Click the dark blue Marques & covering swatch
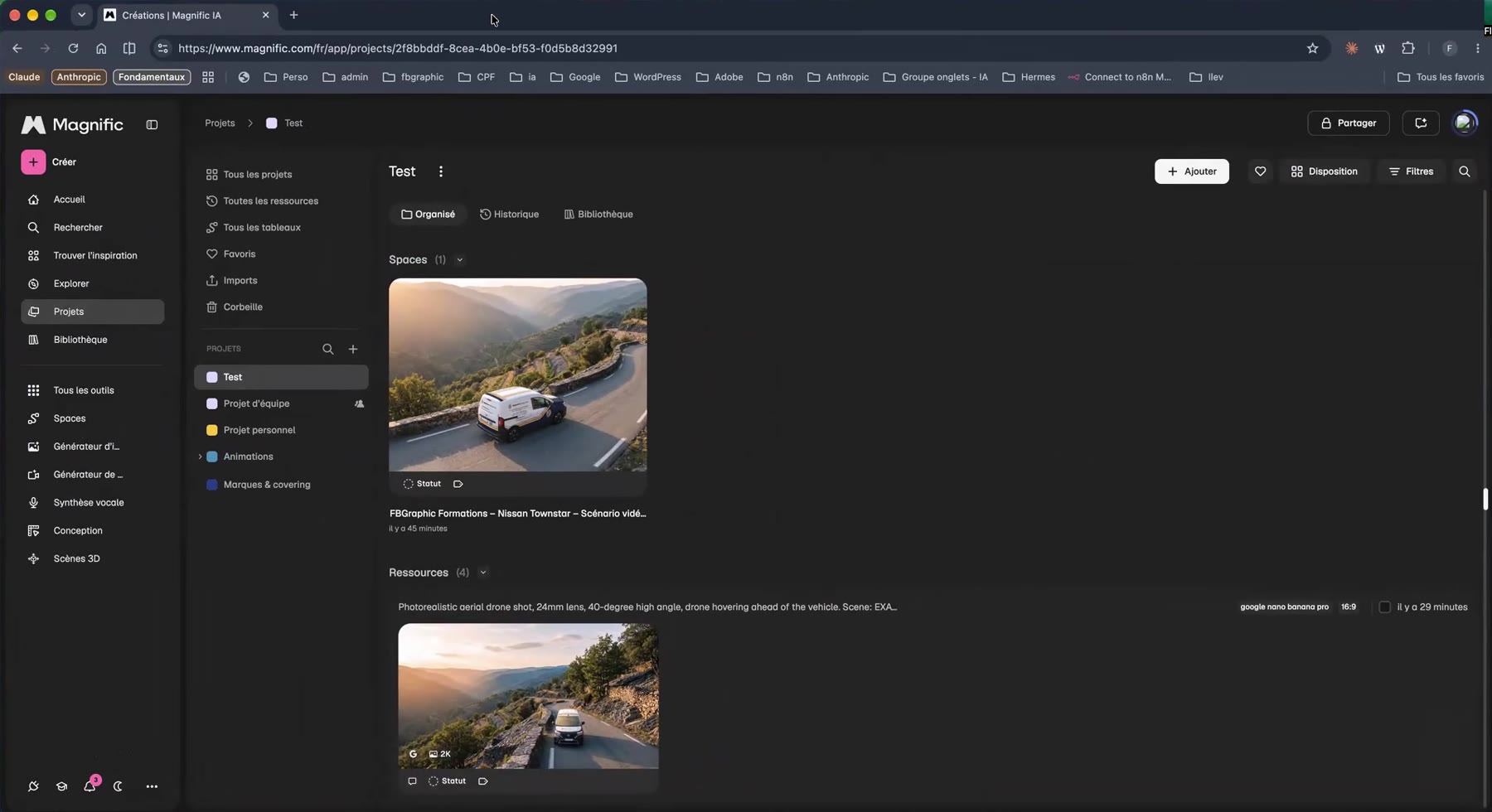Image resolution: width=1492 pixels, height=812 pixels. coord(212,485)
